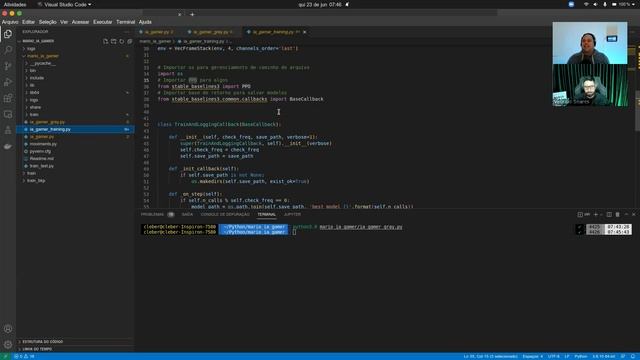Switch to the ia_gamer_gray.py editor tab
Image resolution: width=640 pixels, height=360 pixels.
[213, 32]
